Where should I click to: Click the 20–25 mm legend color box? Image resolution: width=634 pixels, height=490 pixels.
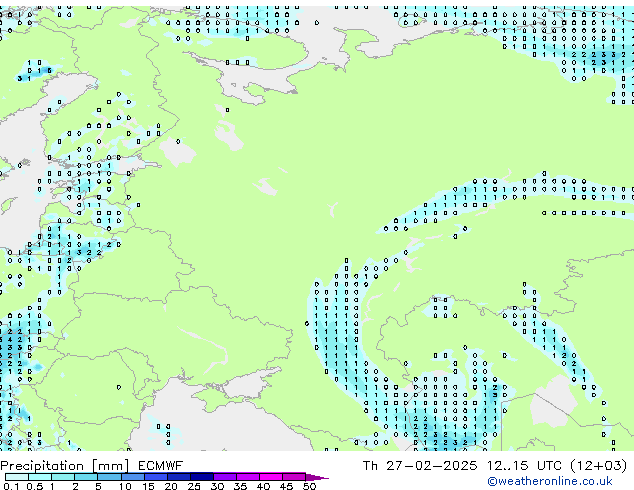click(178, 477)
